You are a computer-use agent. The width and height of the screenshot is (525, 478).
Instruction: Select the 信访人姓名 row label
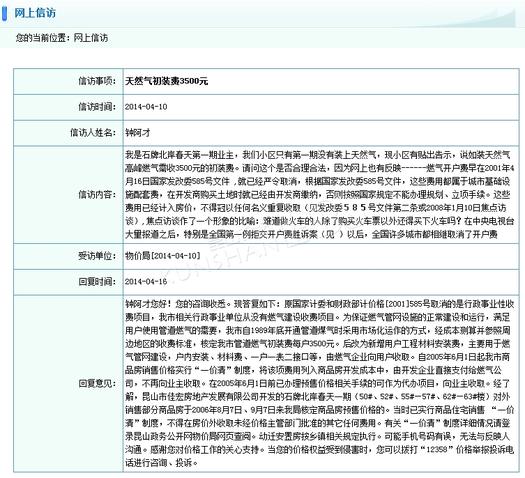(x=93, y=133)
